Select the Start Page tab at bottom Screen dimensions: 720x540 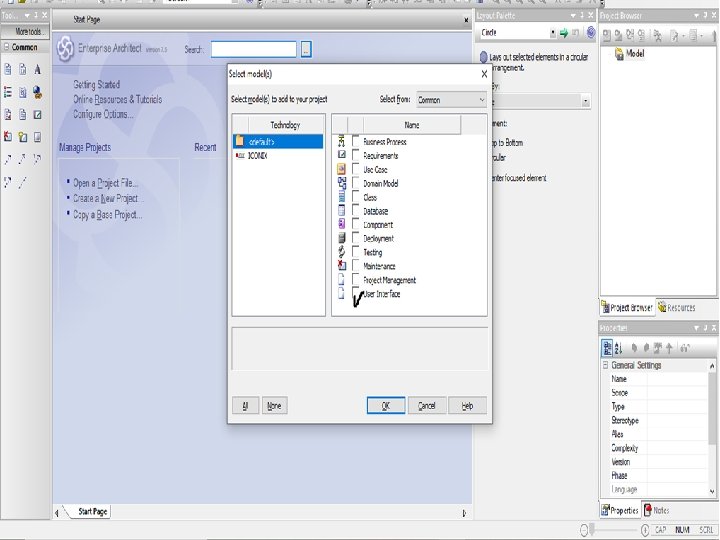[92, 511]
